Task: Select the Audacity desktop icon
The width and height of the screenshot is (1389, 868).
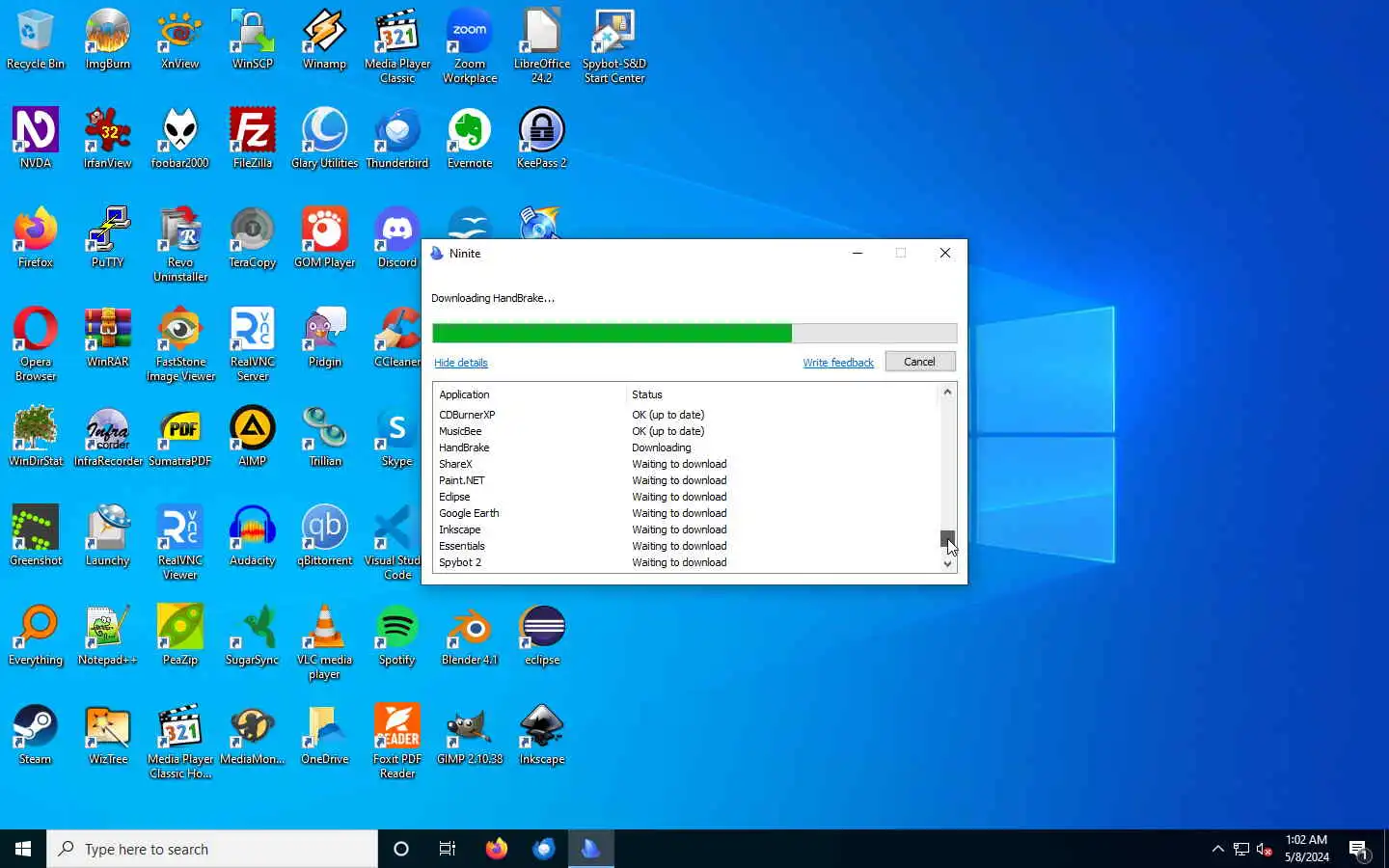Action: point(253,535)
